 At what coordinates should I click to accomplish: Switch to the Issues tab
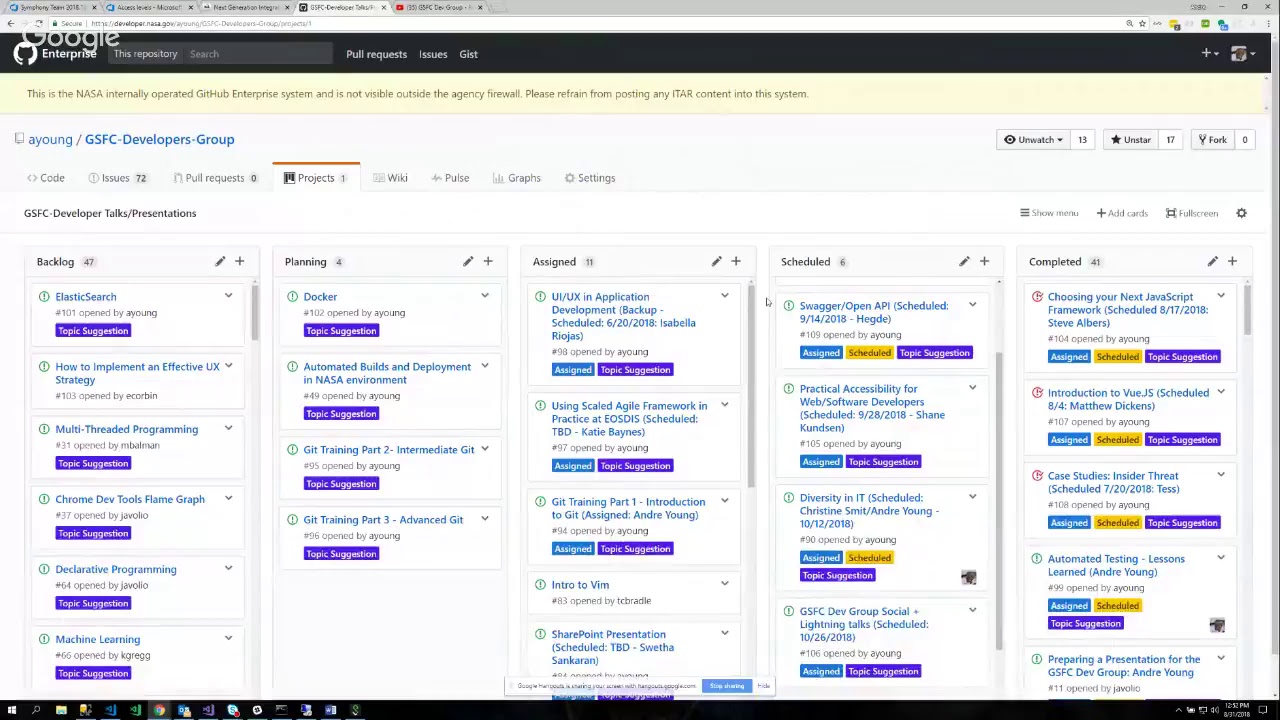(x=117, y=178)
